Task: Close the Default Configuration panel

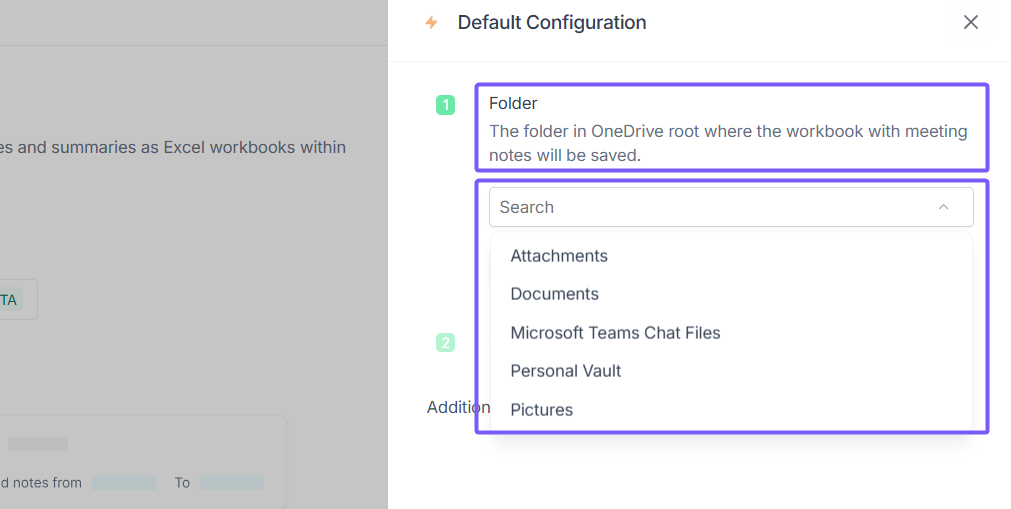Action: coord(970,22)
